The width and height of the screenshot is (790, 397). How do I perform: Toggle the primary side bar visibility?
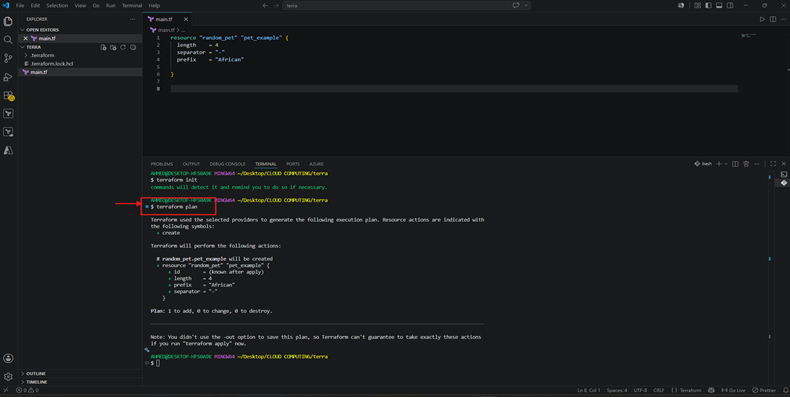[x=708, y=6]
